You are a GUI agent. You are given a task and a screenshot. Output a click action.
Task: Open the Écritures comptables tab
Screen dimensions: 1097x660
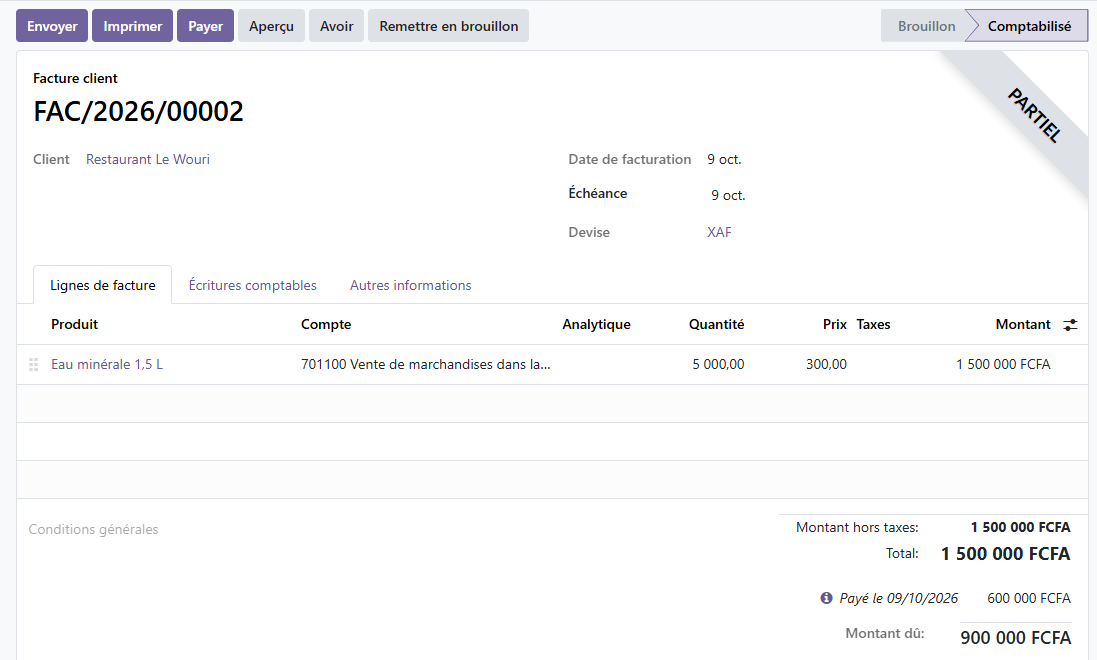pos(253,285)
